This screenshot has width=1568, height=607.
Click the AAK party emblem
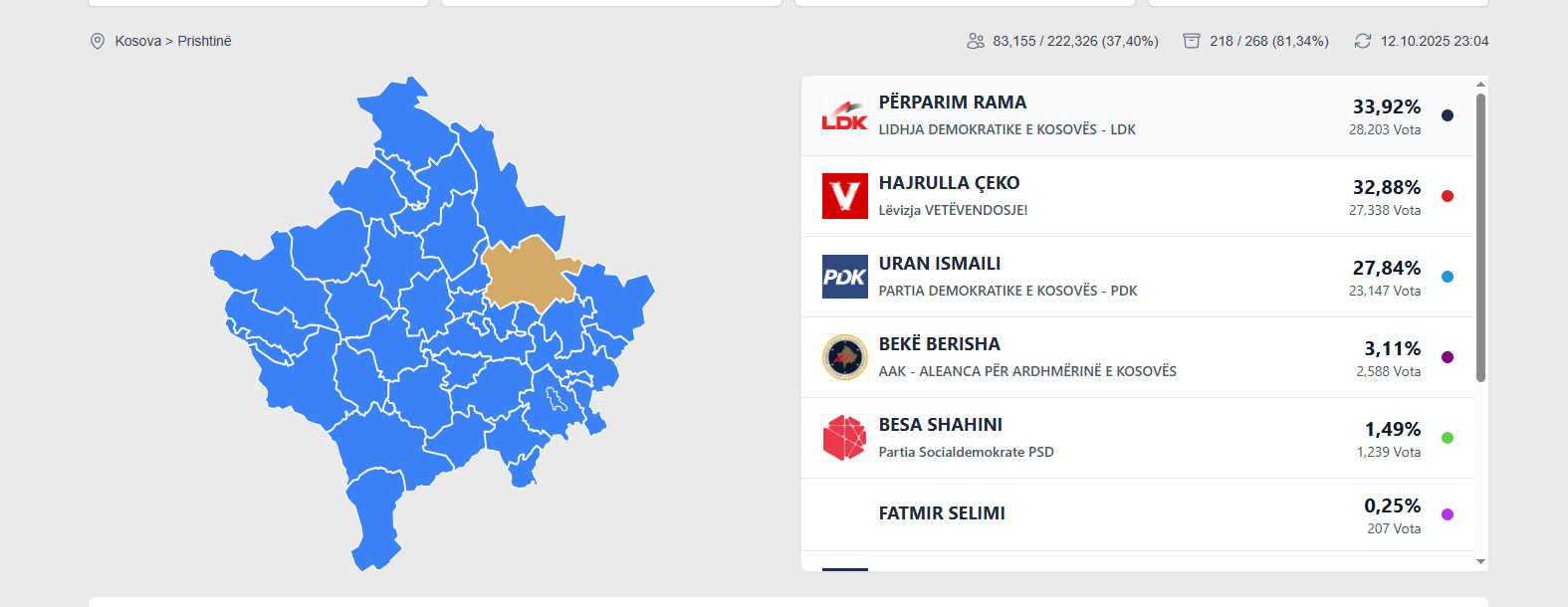tap(844, 357)
